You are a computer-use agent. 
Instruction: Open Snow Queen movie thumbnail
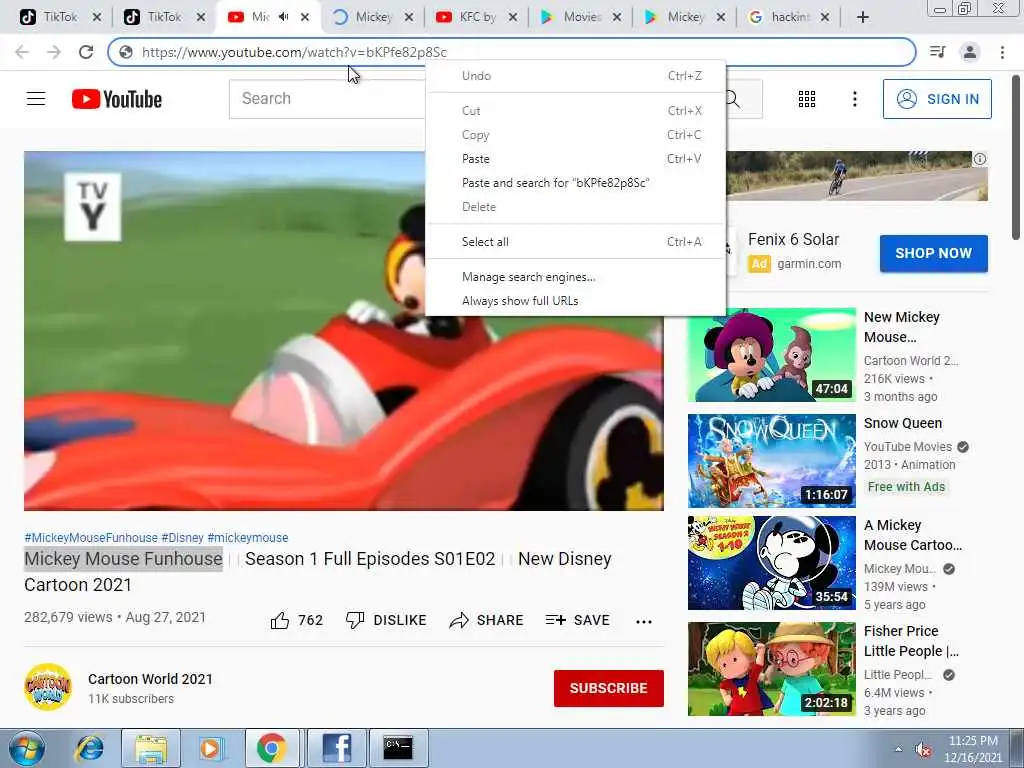pyautogui.click(x=771, y=461)
